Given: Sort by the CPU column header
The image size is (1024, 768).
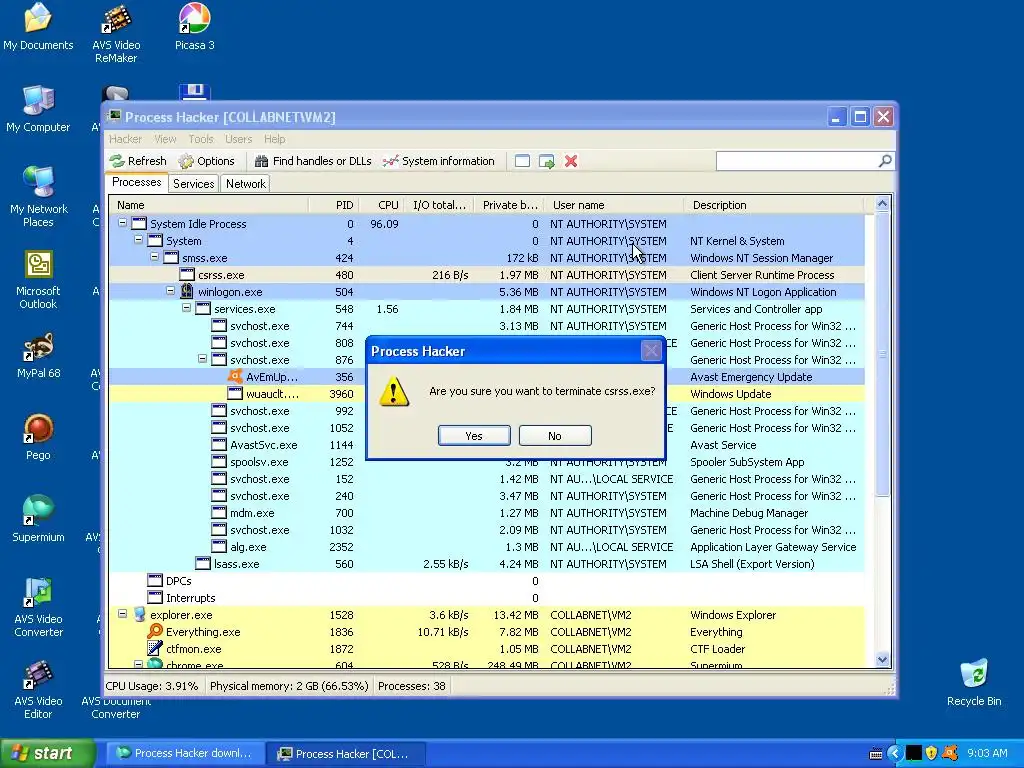Looking at the screenshot, I should 381,205.
